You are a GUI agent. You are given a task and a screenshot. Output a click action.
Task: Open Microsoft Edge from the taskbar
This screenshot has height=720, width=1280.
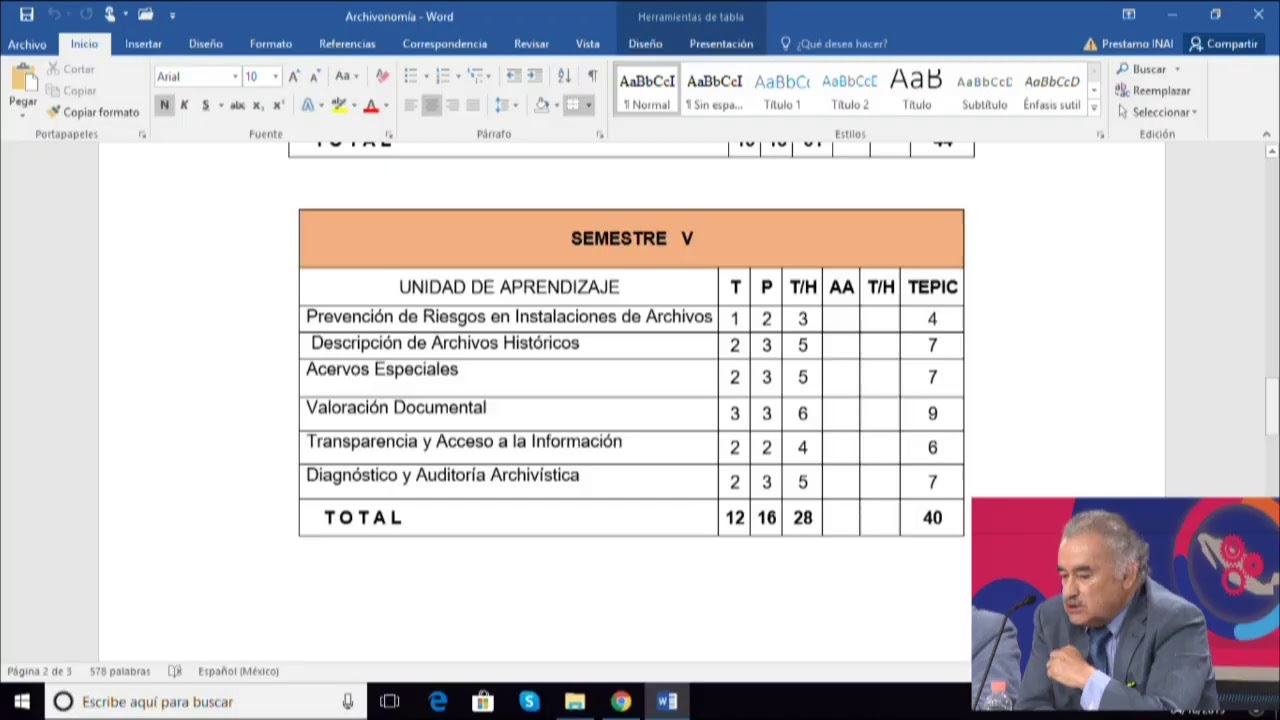click(438, 702)
